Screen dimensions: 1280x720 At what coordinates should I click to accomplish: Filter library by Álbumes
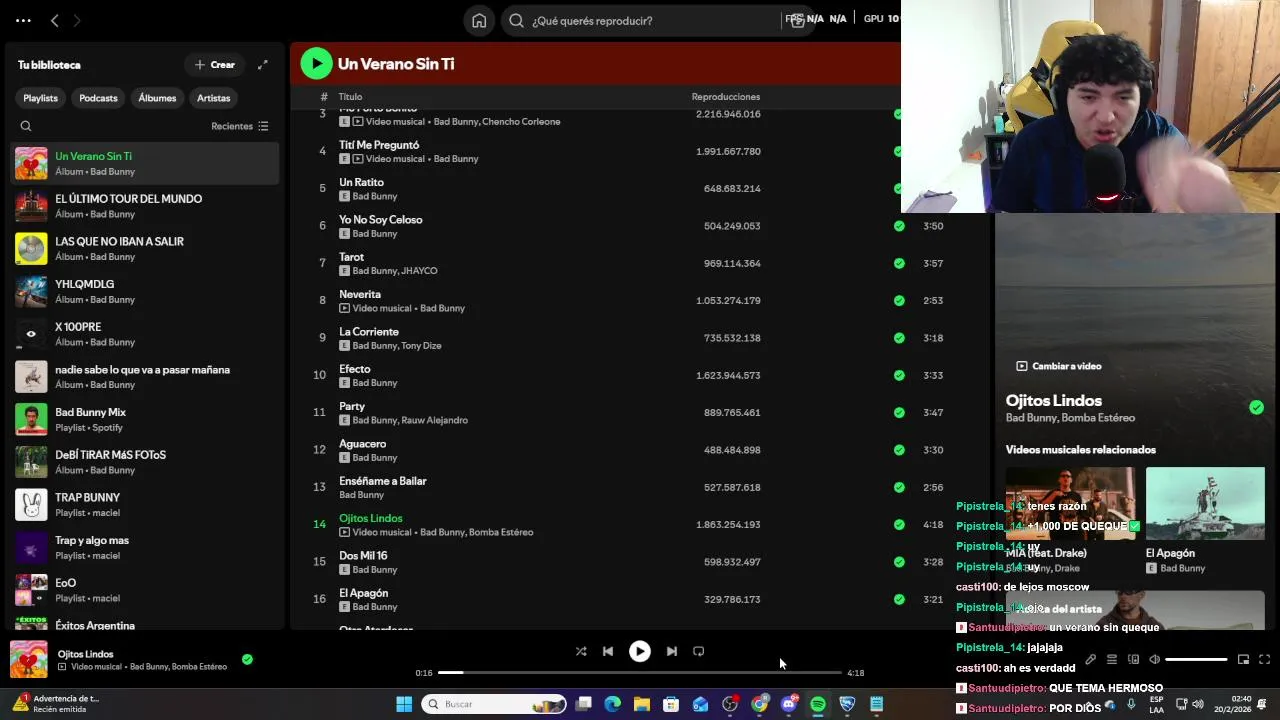(157, 98)
